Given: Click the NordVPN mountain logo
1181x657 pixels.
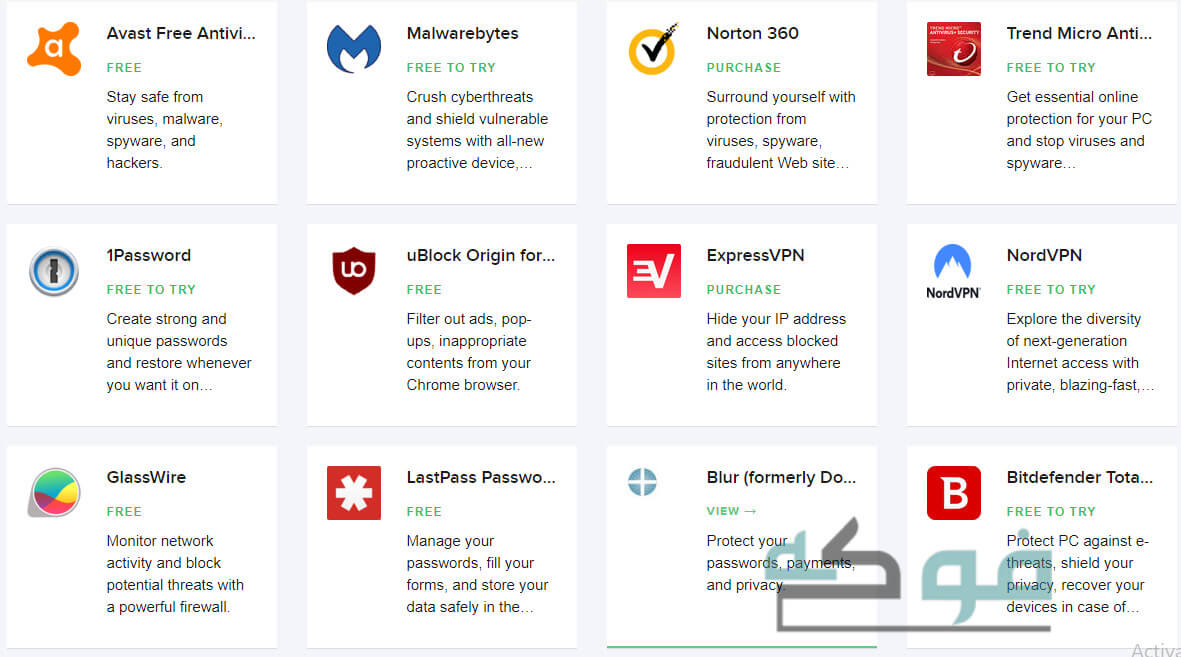Looking at the screenshot, I should pos(953,271).
